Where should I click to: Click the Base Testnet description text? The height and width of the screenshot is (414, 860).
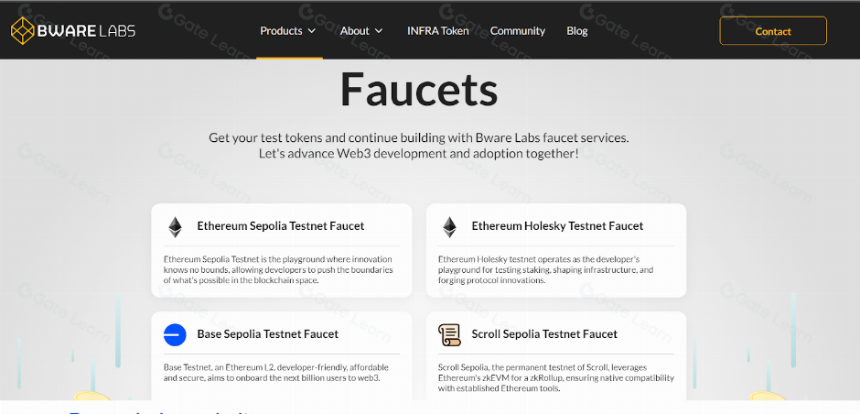click(x=276, y=372)
